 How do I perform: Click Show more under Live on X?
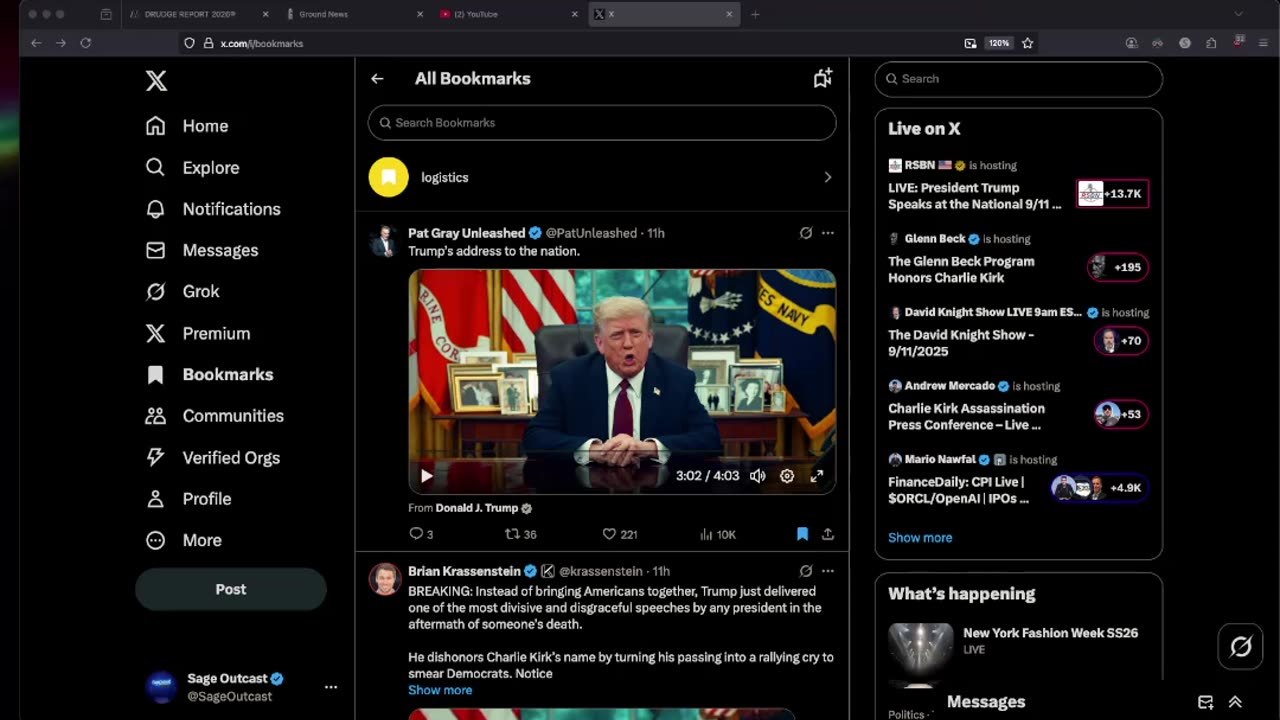pos(920,538)
